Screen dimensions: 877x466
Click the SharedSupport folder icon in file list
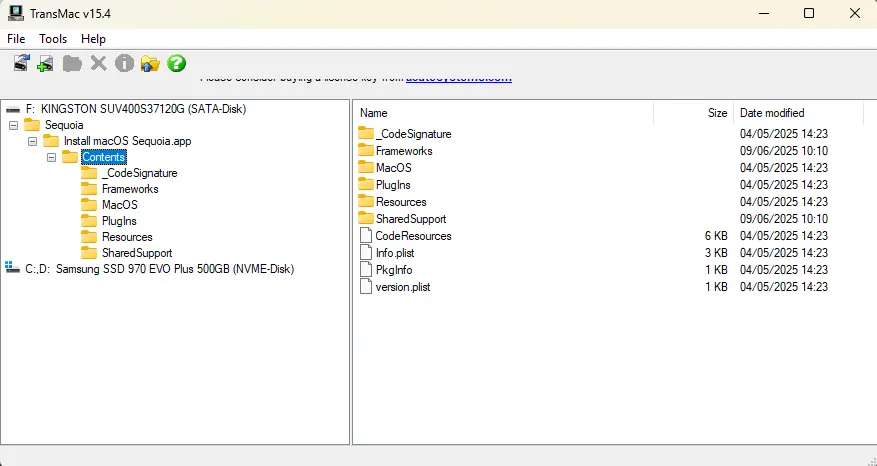(x=366, y=218)
